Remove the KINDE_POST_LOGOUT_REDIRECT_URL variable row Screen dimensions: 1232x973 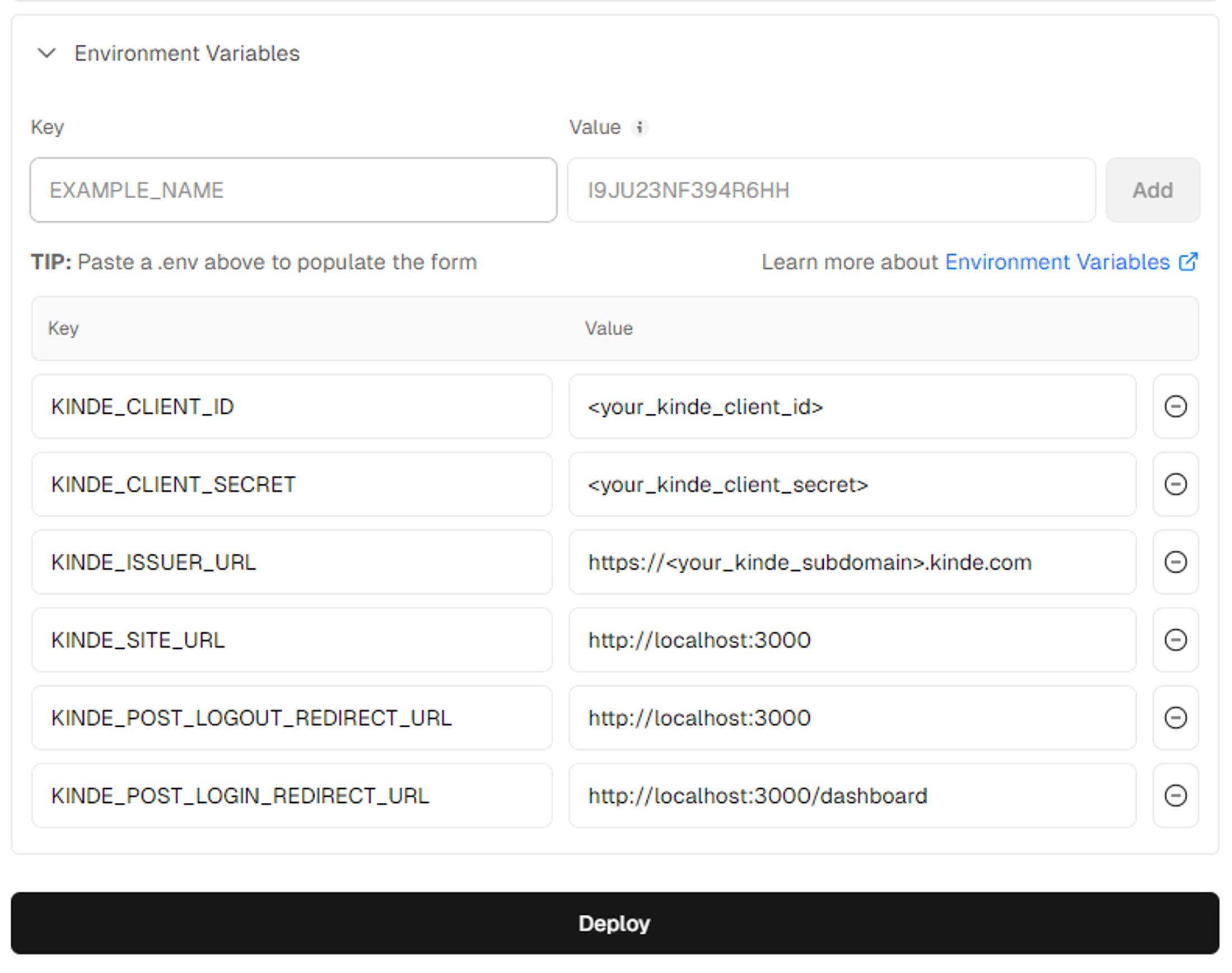pyautogui.click(x=1175, y=717)
